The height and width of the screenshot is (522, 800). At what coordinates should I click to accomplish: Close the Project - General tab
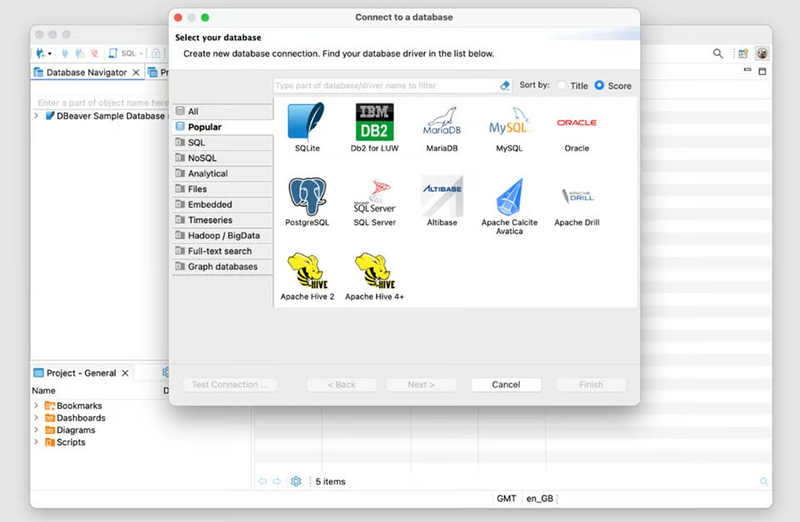point(125,373)
